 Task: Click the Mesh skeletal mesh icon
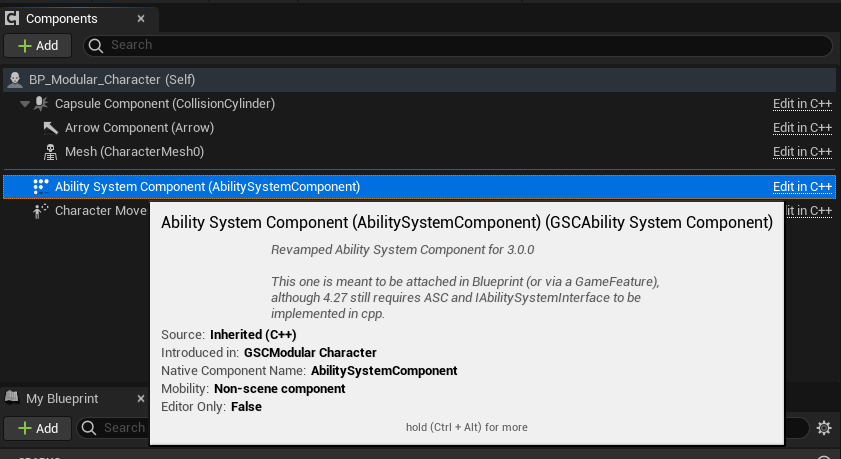51,152
